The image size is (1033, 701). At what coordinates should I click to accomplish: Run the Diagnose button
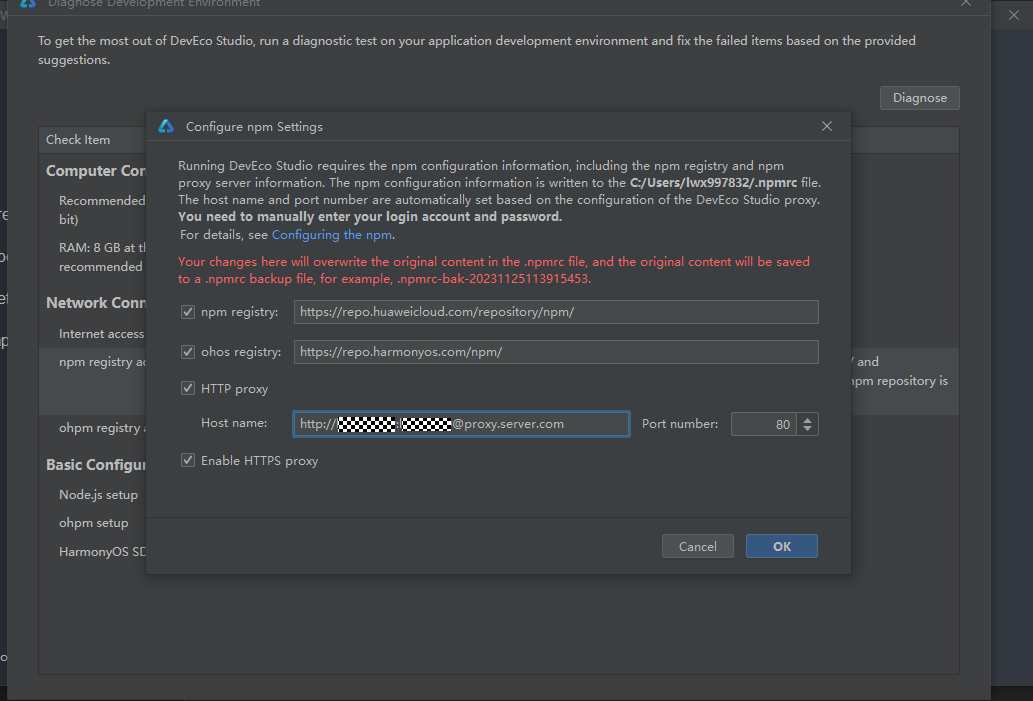point(919,98)
